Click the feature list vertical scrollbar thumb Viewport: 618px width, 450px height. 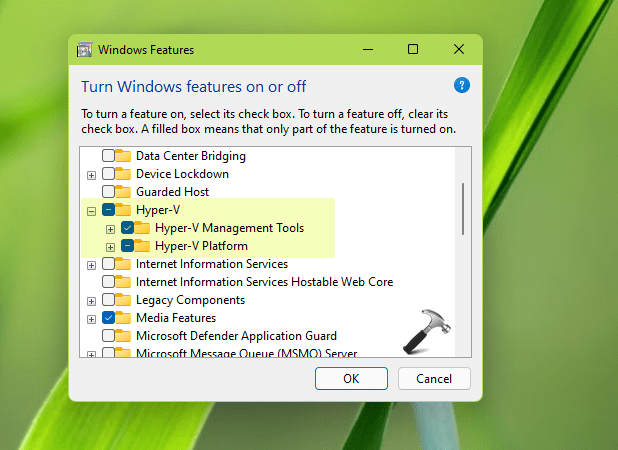[x=463, y=209]
